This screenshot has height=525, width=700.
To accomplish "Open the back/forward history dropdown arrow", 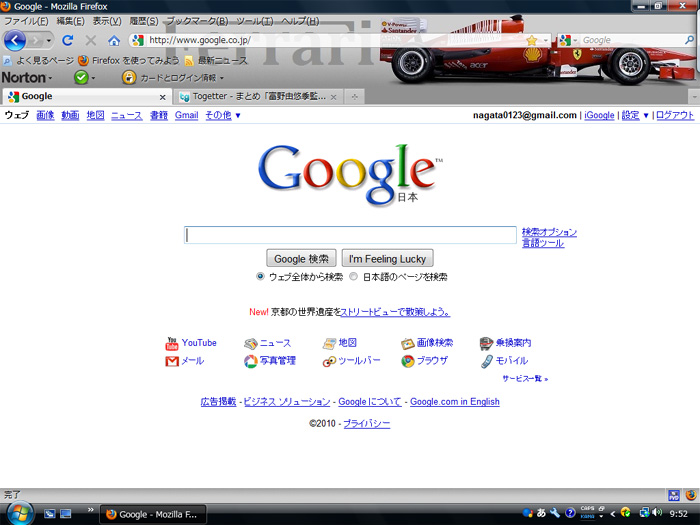I will pos(49,41).
